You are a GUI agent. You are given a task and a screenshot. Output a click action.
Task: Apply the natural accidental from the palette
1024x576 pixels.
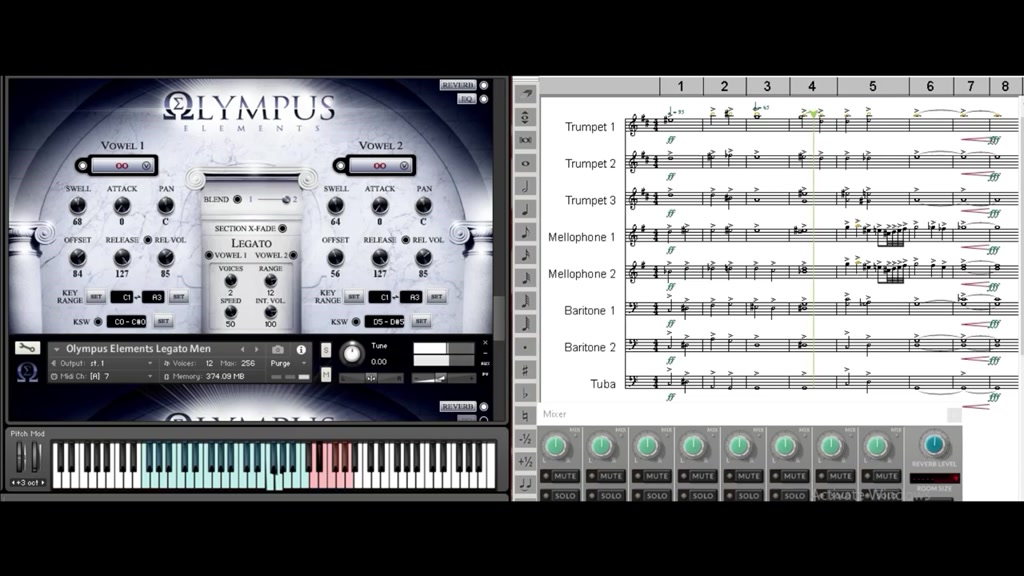526,416
